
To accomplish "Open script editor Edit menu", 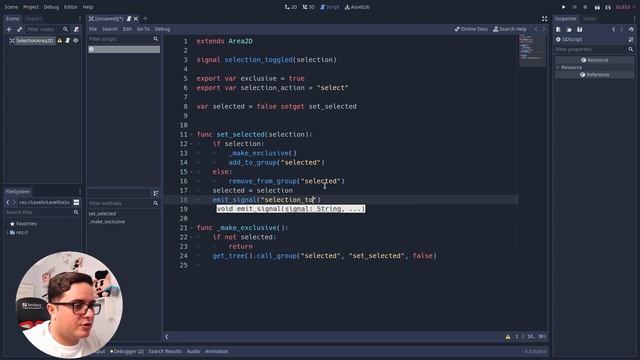I will 127,29.
